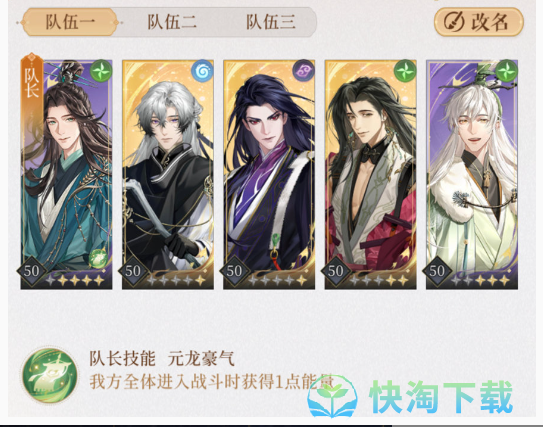Tap the purple cloud element icon on third card
The width and height of the screenshot is (543, 427).
pos(303,71)
